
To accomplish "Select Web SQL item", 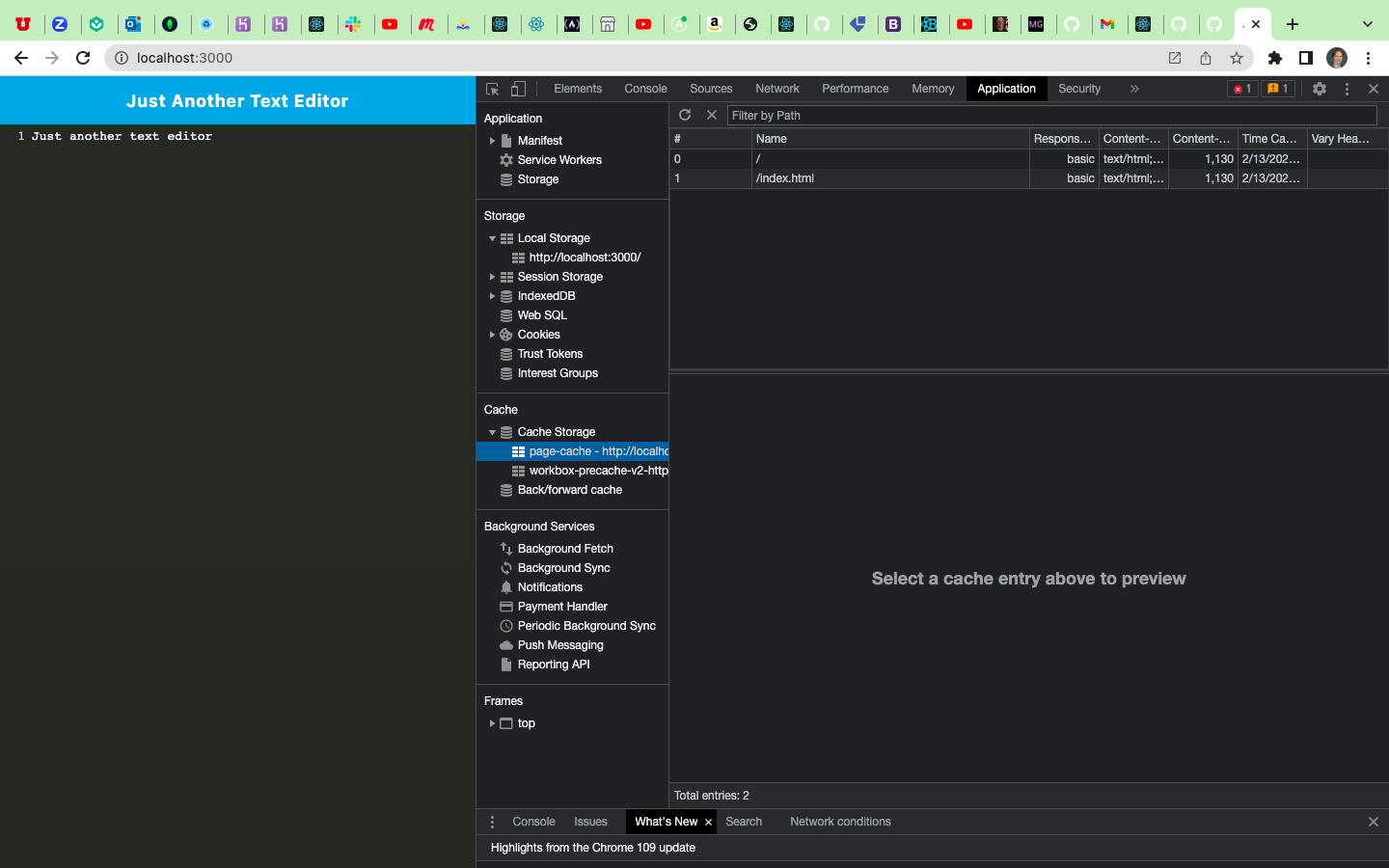I will 542,315.
